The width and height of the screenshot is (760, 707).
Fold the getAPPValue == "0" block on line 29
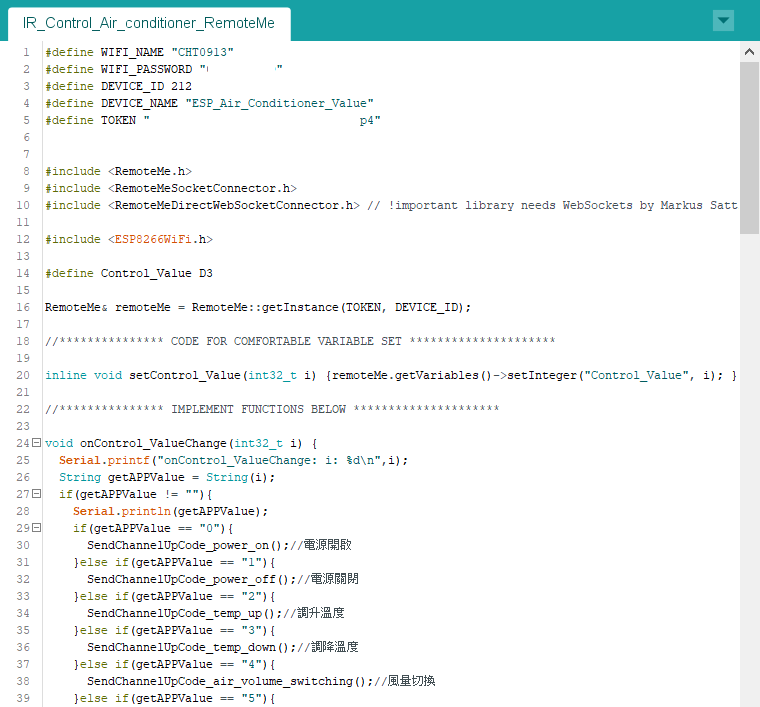36,528
